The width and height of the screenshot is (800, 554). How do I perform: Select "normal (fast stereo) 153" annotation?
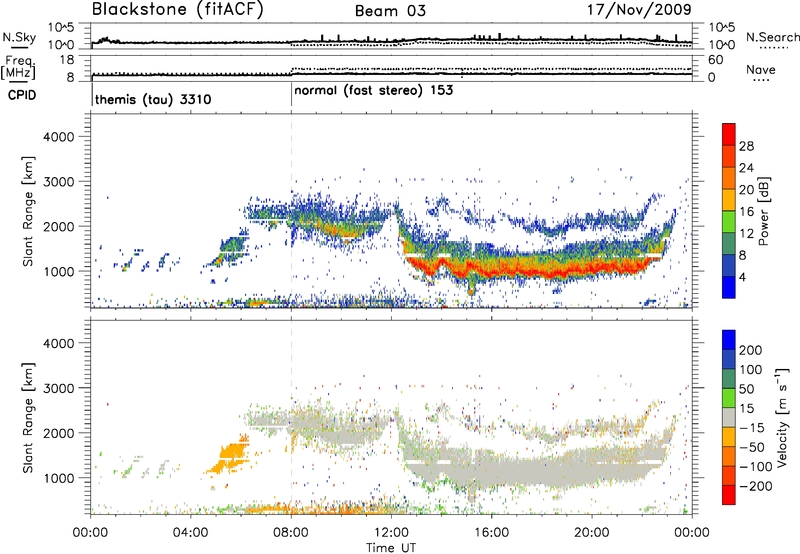point(373,91)
